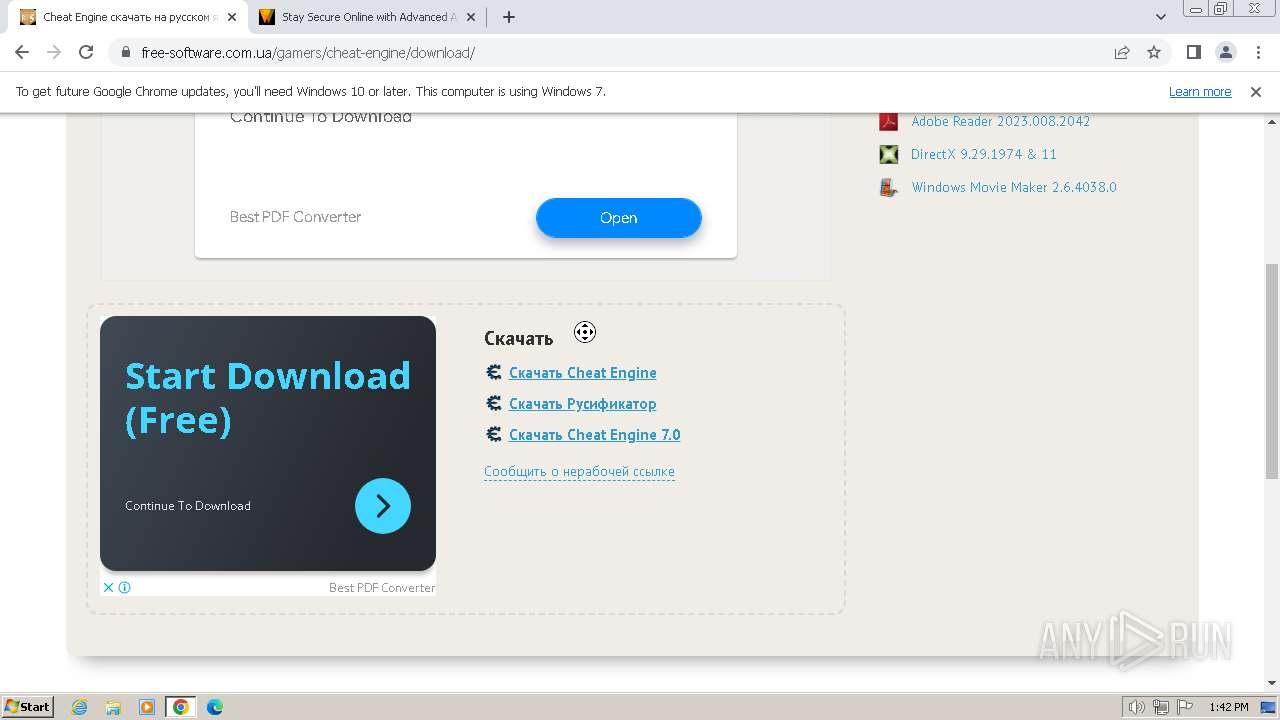Click Continue To Download in dark ad

pyautogui.click(x=188, y=506)
